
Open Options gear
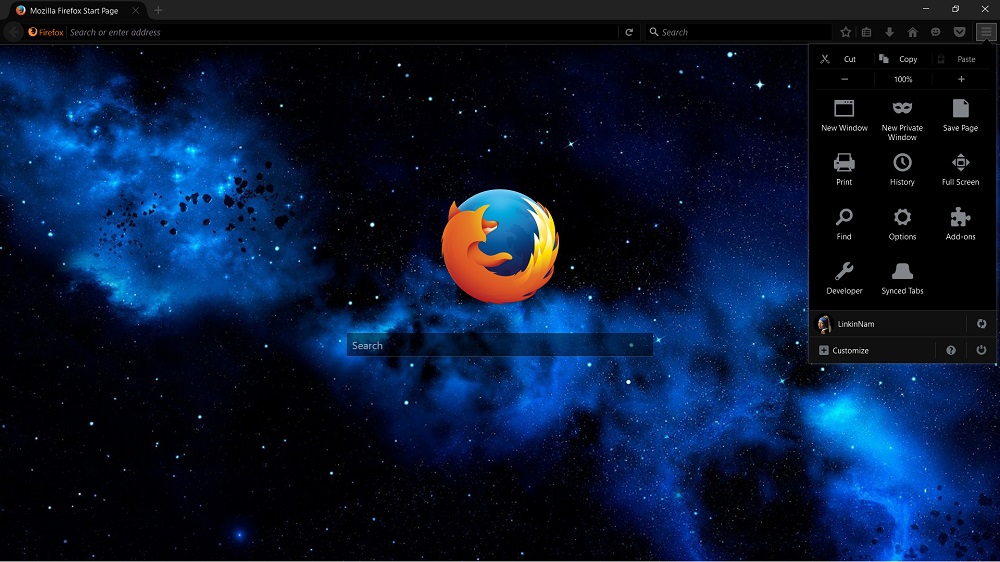point(902,224)
